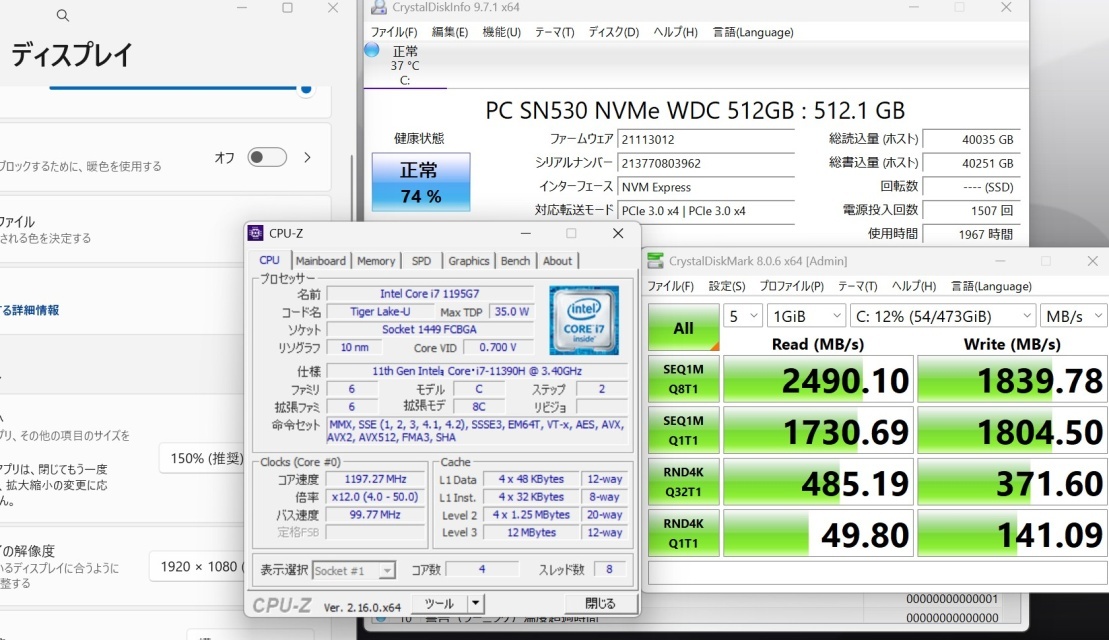This screenshot has height=640, width=1109.
Task: Click the 正常 74 % health status button
Action: pyautogui.click(x=421, y=182)
